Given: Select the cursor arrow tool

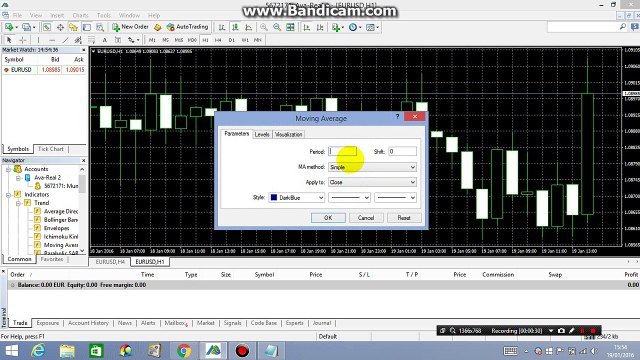Looking at the screenshot, I should tap(9, 40).
